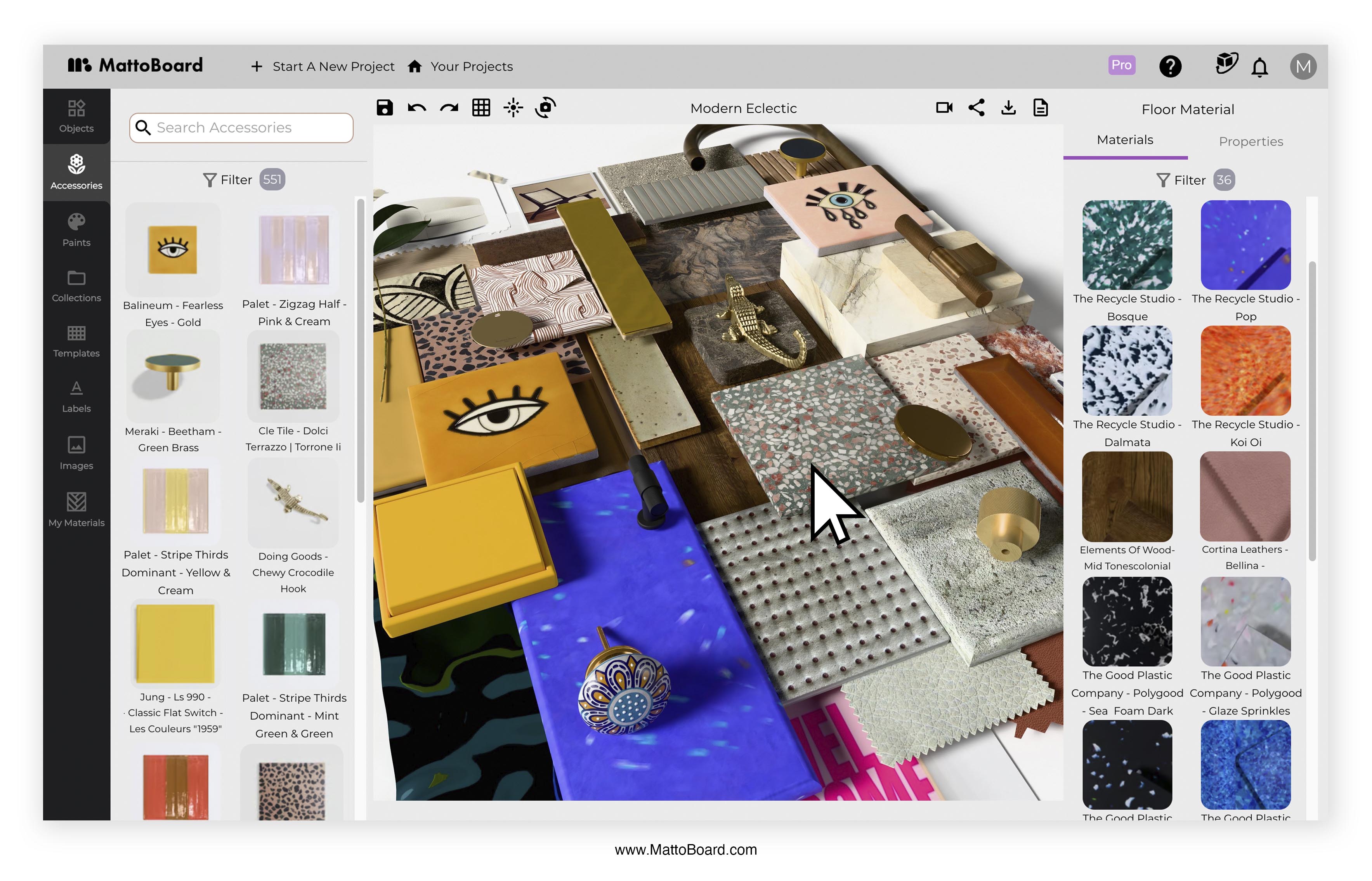Click the video camera icon
Screen dimensions: 1372x881
pyautogui.click(x=944, y=108)
